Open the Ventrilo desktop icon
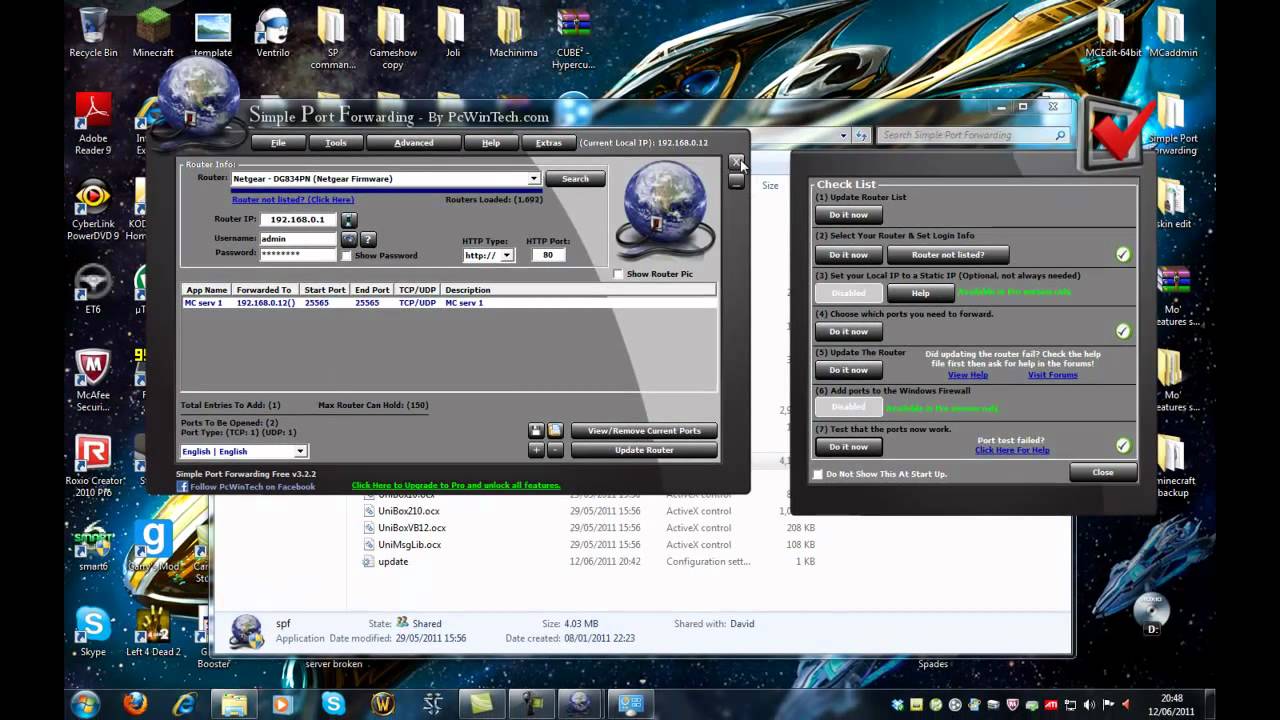The height and width of the screenshot is (720, 1280). pyautogui.click(x=273, y=33)
